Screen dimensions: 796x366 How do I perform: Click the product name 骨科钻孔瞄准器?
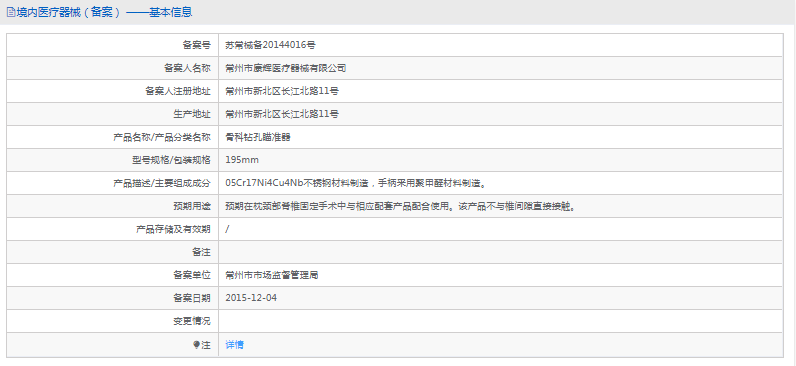click(258, 137)
